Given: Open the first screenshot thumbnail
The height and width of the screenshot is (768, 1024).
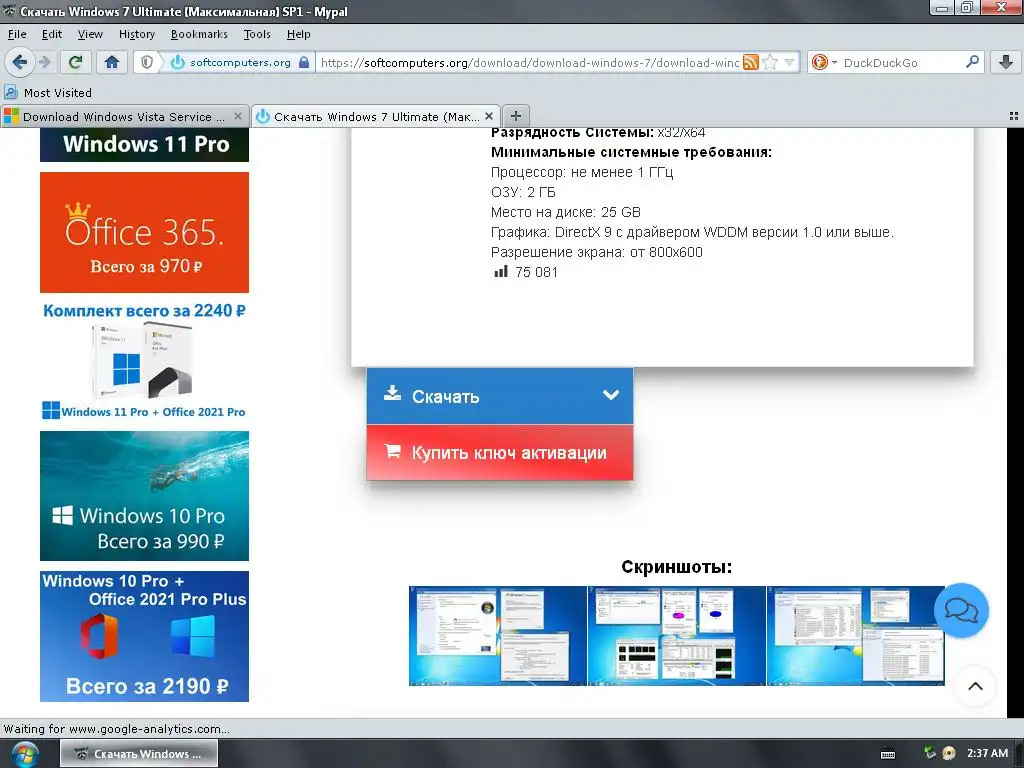Looking at the screenshot, I should point(498,635).
